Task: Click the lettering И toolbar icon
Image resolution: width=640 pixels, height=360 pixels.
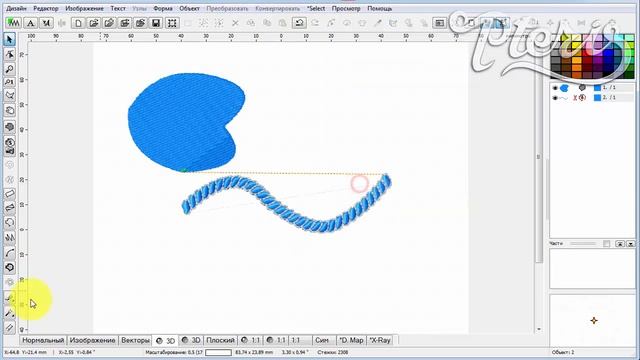Action: (46, 23)
